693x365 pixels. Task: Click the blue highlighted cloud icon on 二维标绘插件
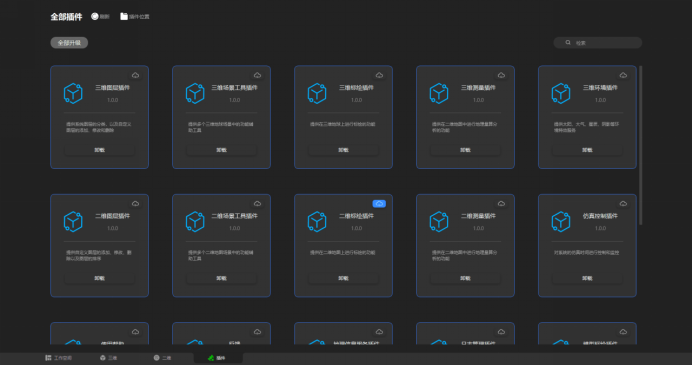tap(379, 204)
